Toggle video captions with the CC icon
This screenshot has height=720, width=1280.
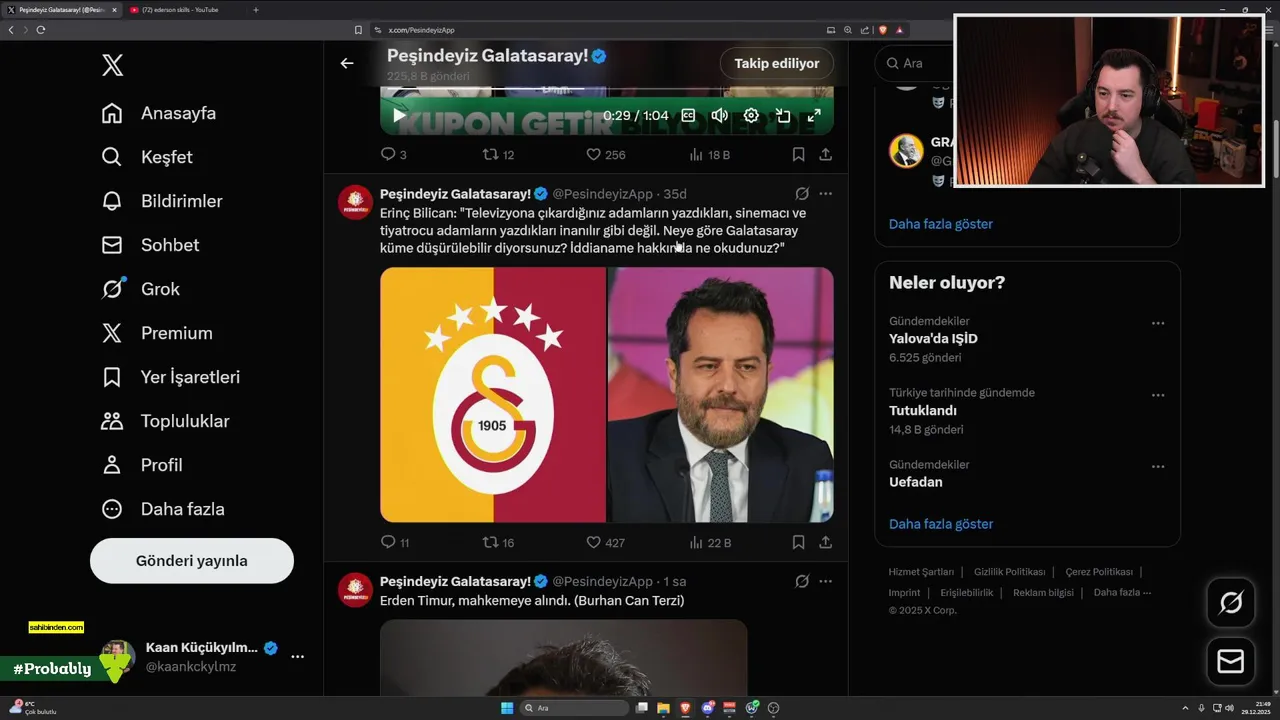688,115
